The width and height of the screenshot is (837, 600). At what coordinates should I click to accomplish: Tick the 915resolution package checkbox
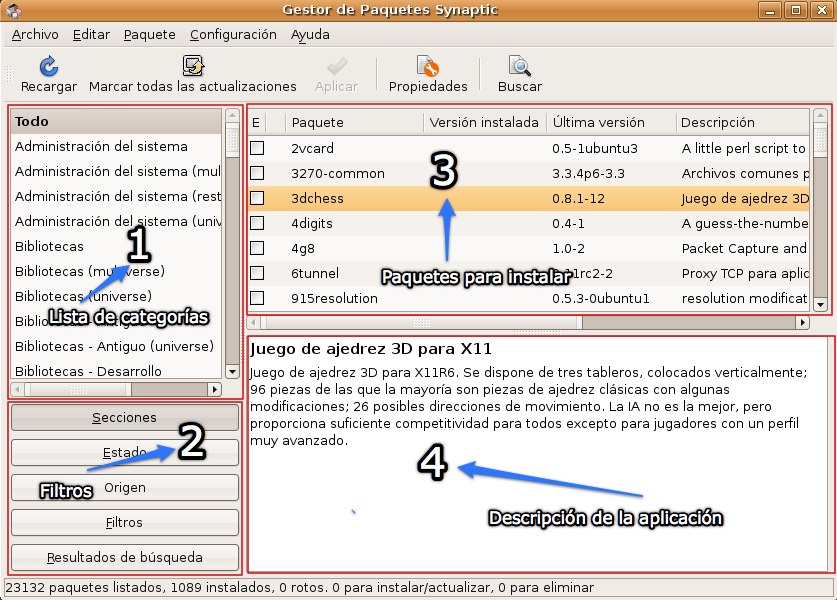pyautogui.click(x=257, y=298)
